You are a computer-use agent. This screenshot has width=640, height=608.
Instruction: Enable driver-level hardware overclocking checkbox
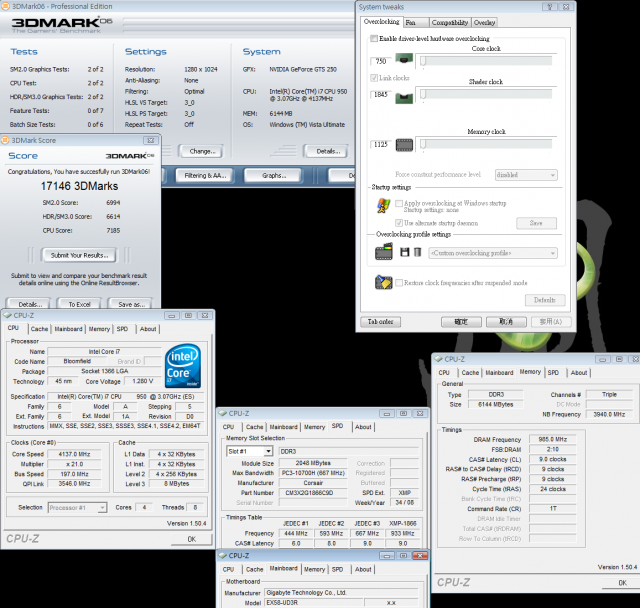pyautogui.click(x=374, y=38)
